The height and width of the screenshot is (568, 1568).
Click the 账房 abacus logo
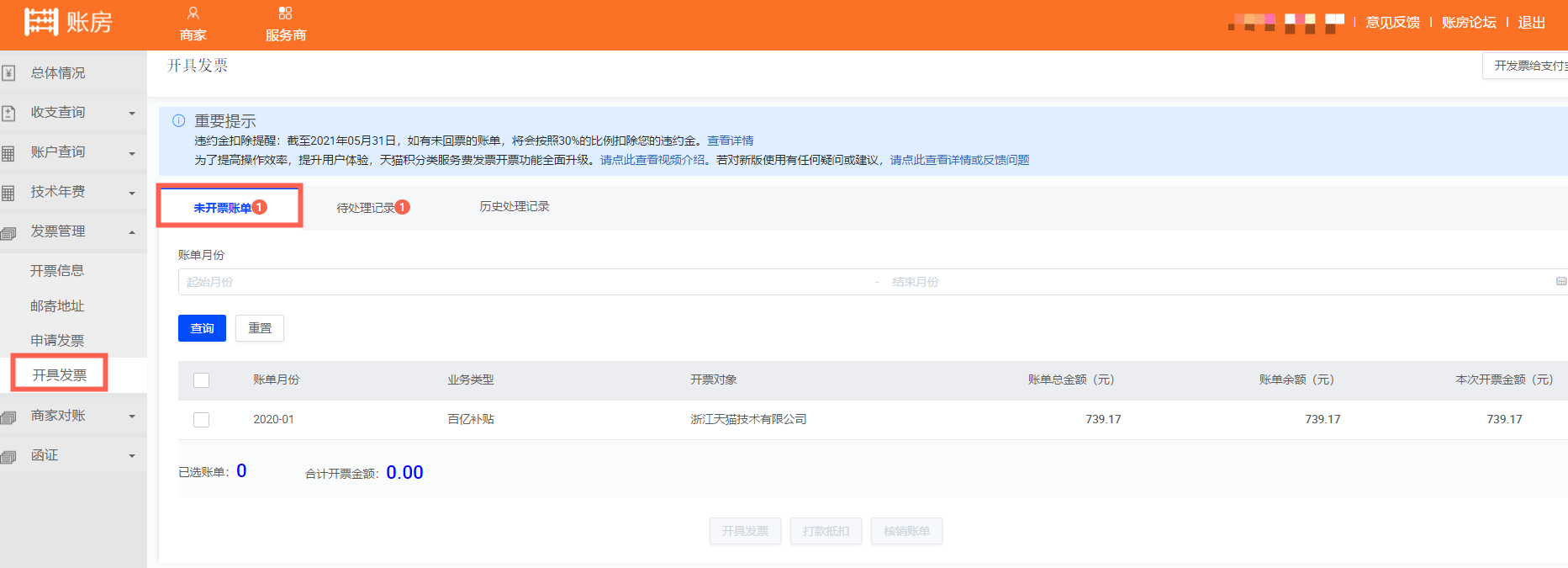point(41,22)
